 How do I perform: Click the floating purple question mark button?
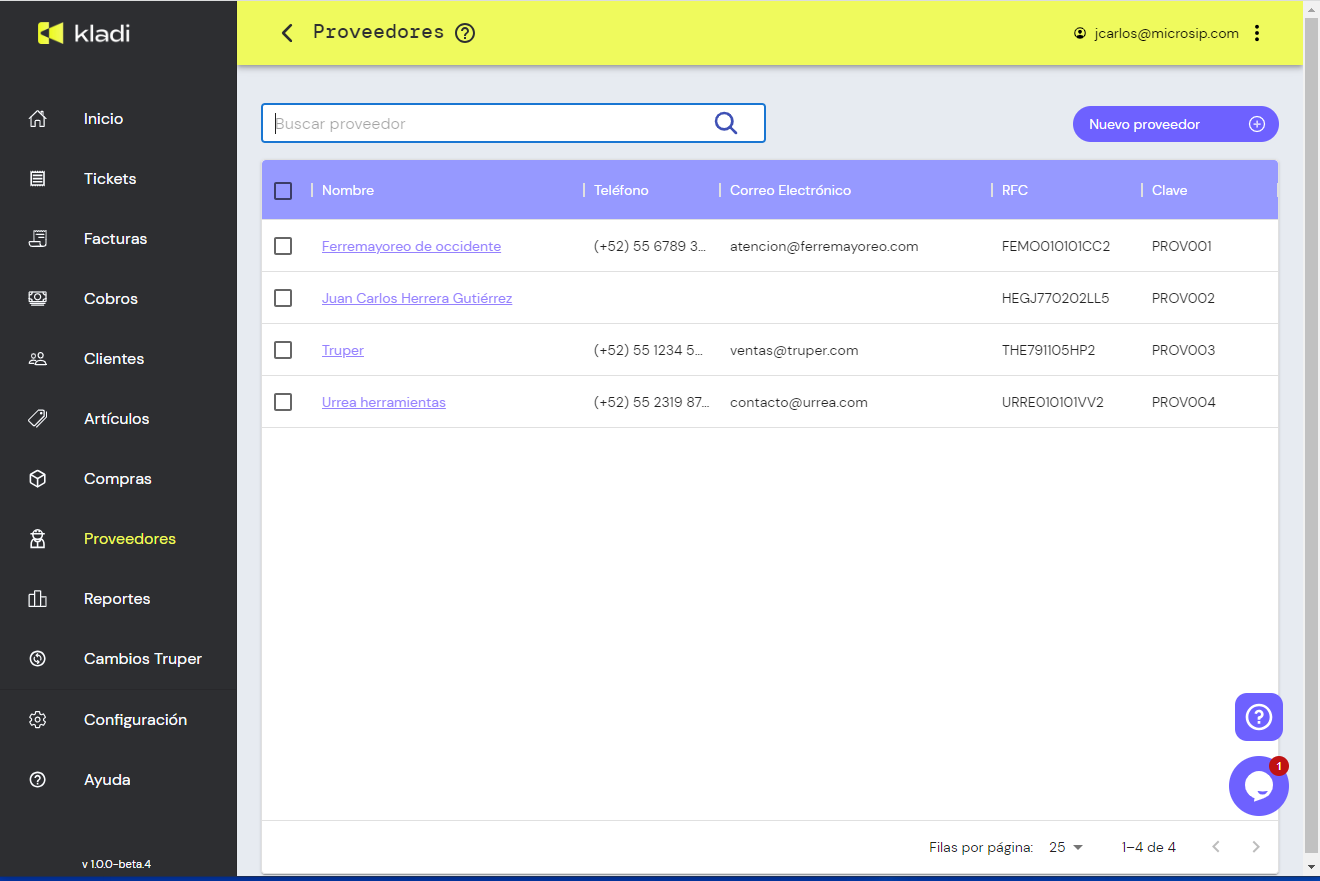[x=1258, y=717]
